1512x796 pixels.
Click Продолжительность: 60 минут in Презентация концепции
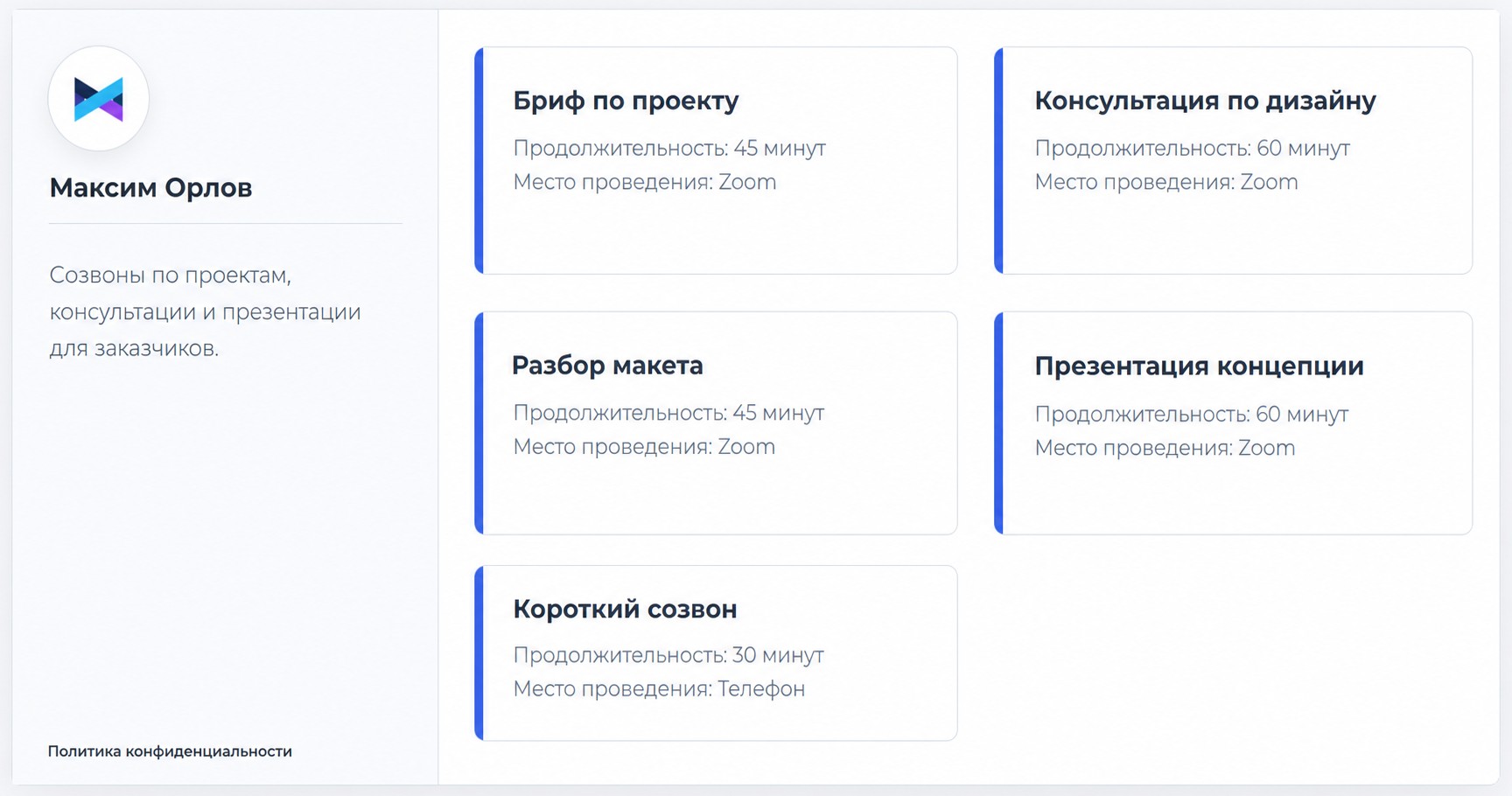coord(1192,415)
